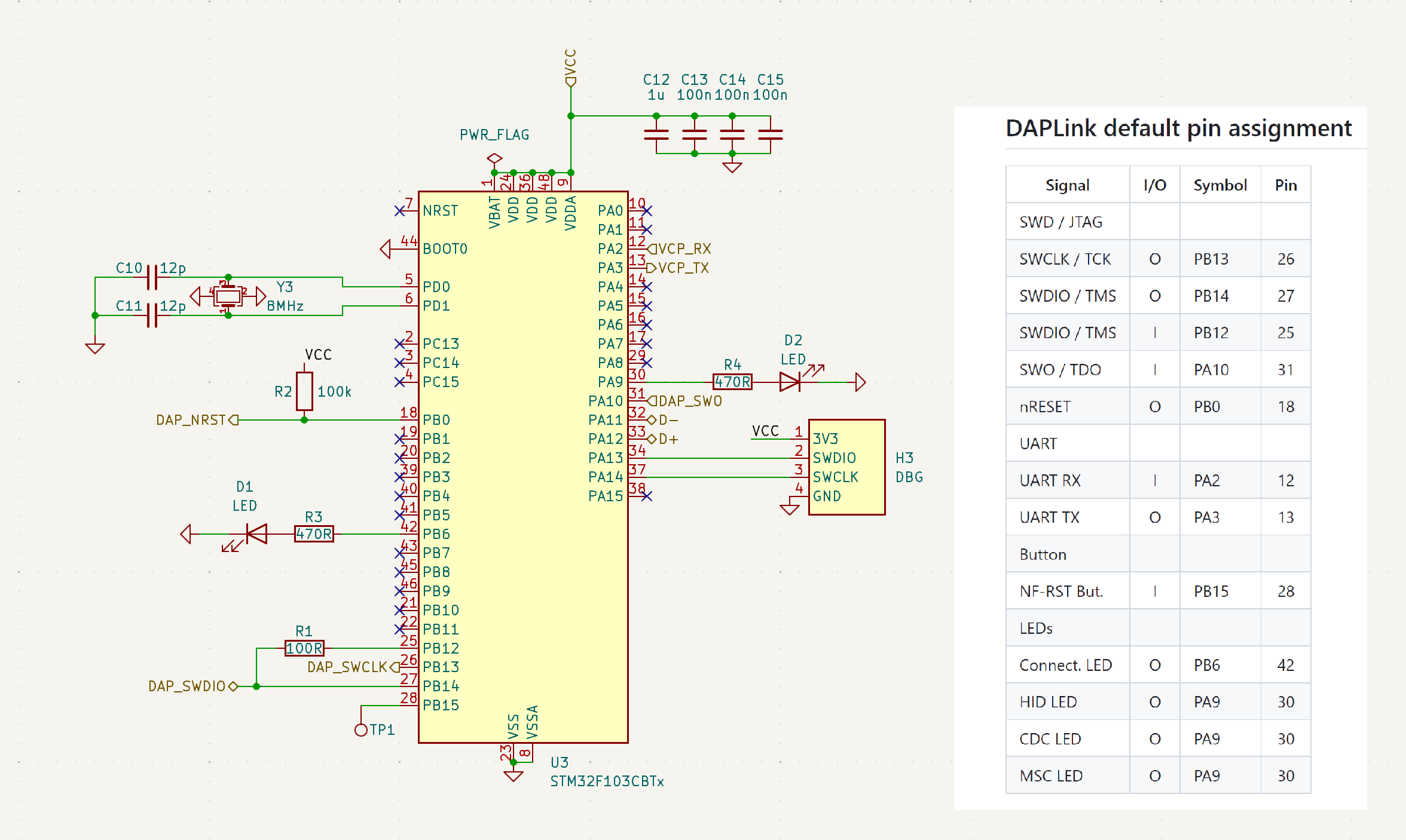Screen dimensions: 1406x840
Task: Select the no-connect X on PA15 pin
Action: coord(647,496)
